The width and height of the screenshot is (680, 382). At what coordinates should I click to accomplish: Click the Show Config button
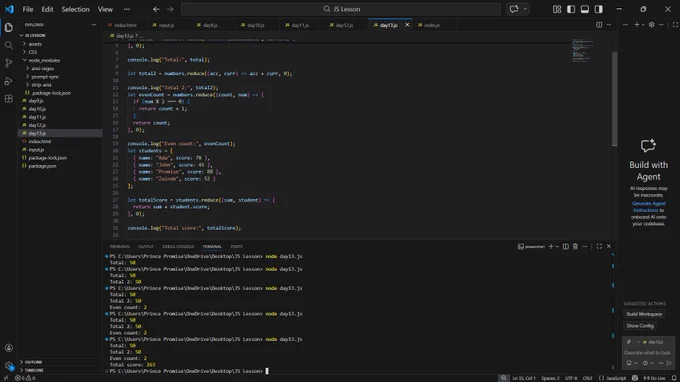tap(640, 326)
